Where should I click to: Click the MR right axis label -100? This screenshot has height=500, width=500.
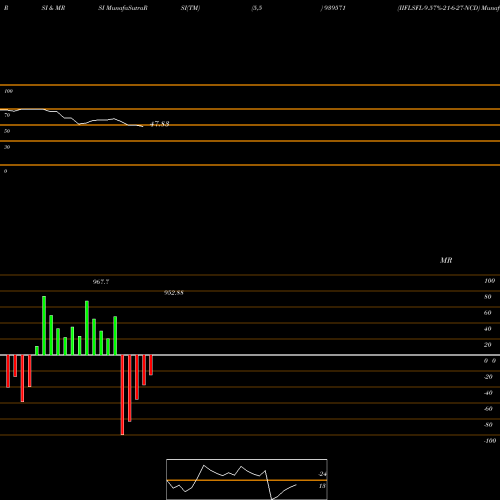(x=490, y=441)
